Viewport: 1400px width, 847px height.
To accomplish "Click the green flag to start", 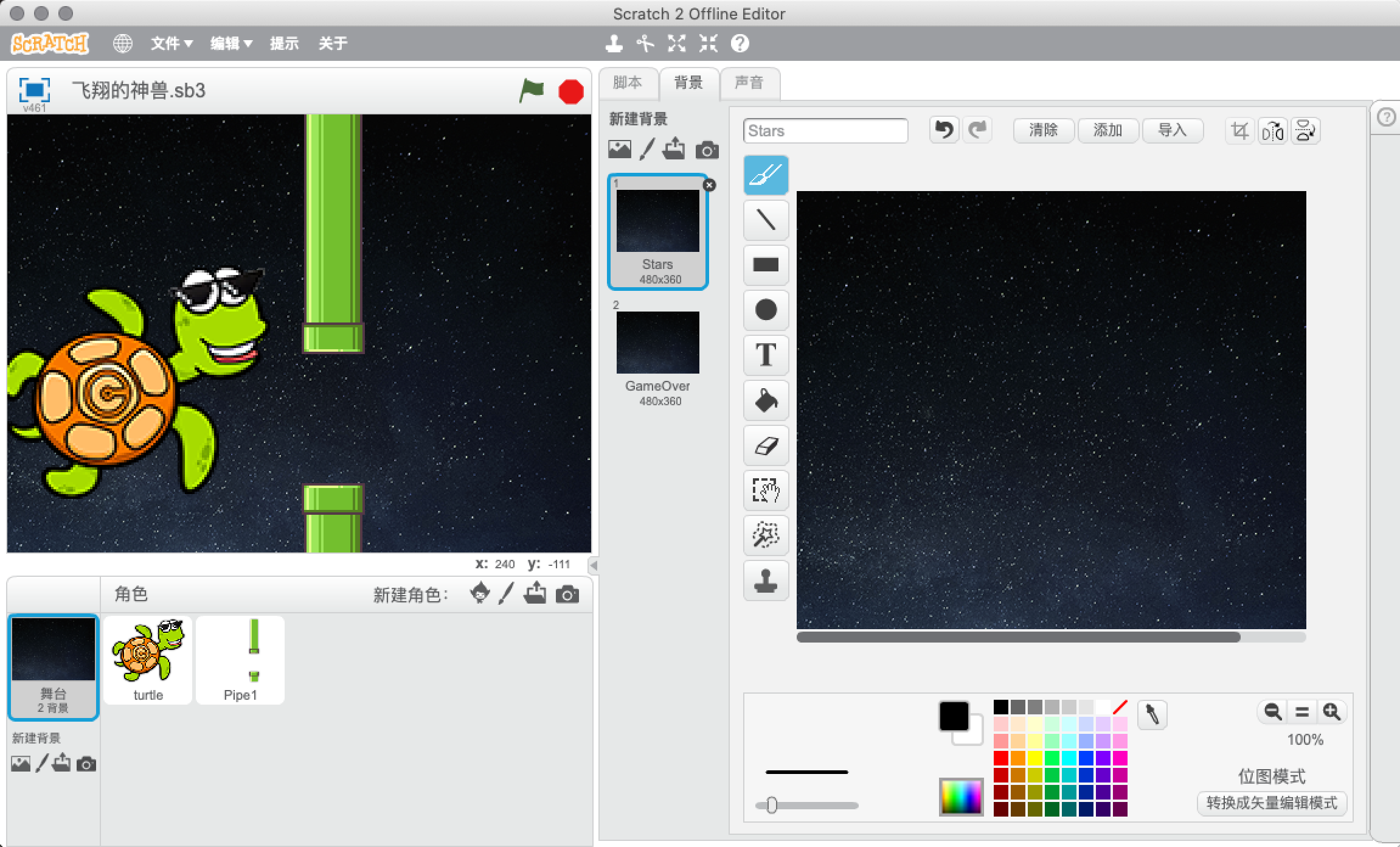I will (x=532, y=91).
